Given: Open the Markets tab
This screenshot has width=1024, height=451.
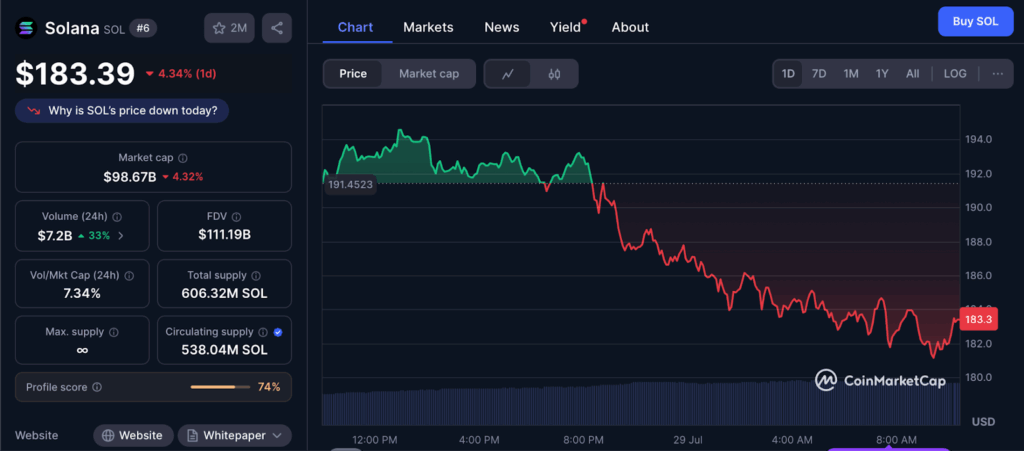Looking at the screenshot, I should pyautogui.click(x=428, y=27).
